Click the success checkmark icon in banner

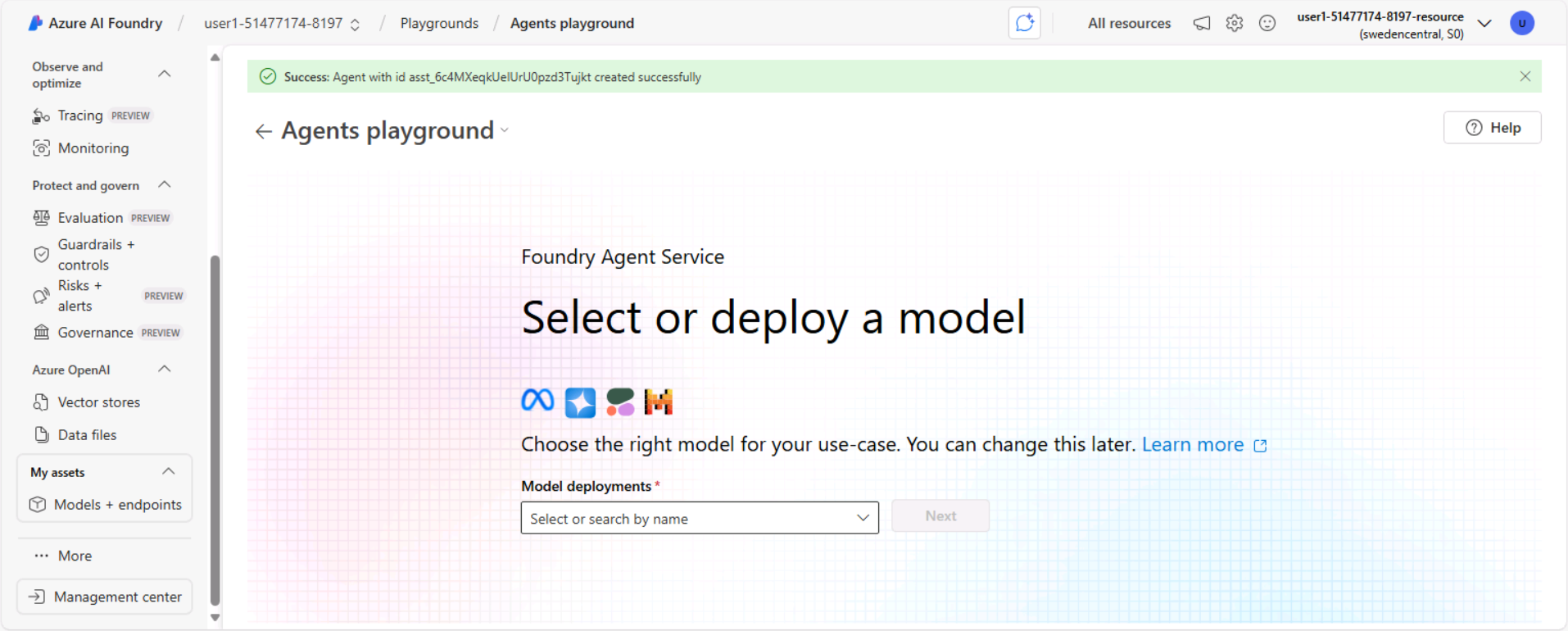point(268,76)
